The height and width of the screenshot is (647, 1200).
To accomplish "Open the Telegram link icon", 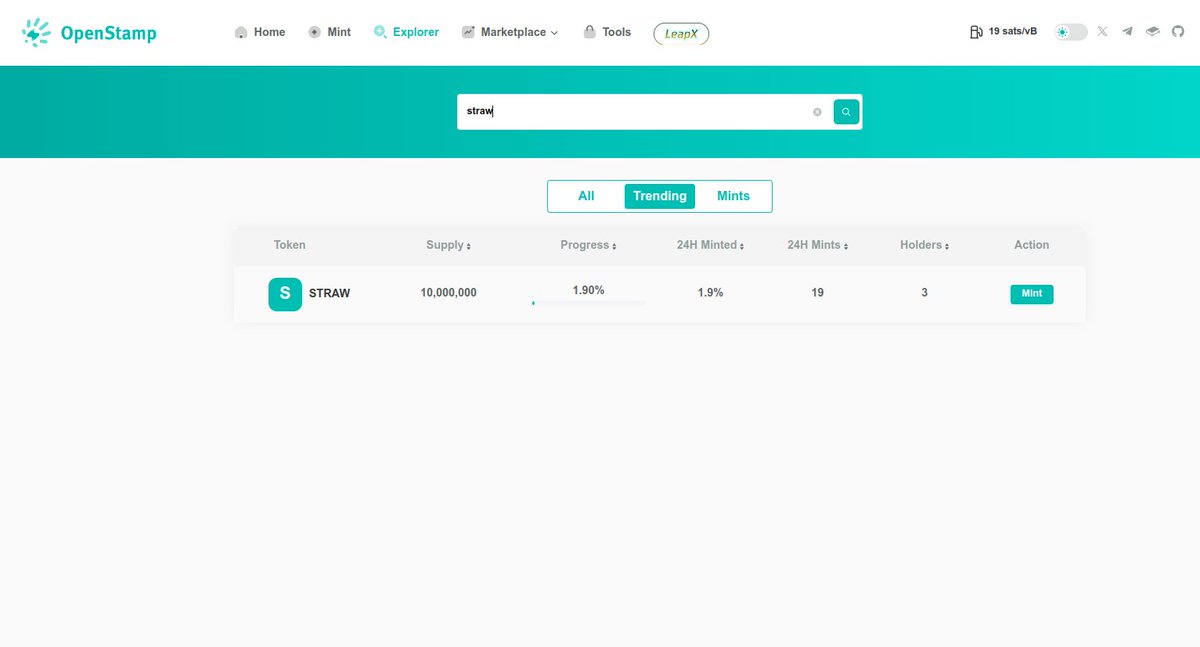I will (1127, 32).
